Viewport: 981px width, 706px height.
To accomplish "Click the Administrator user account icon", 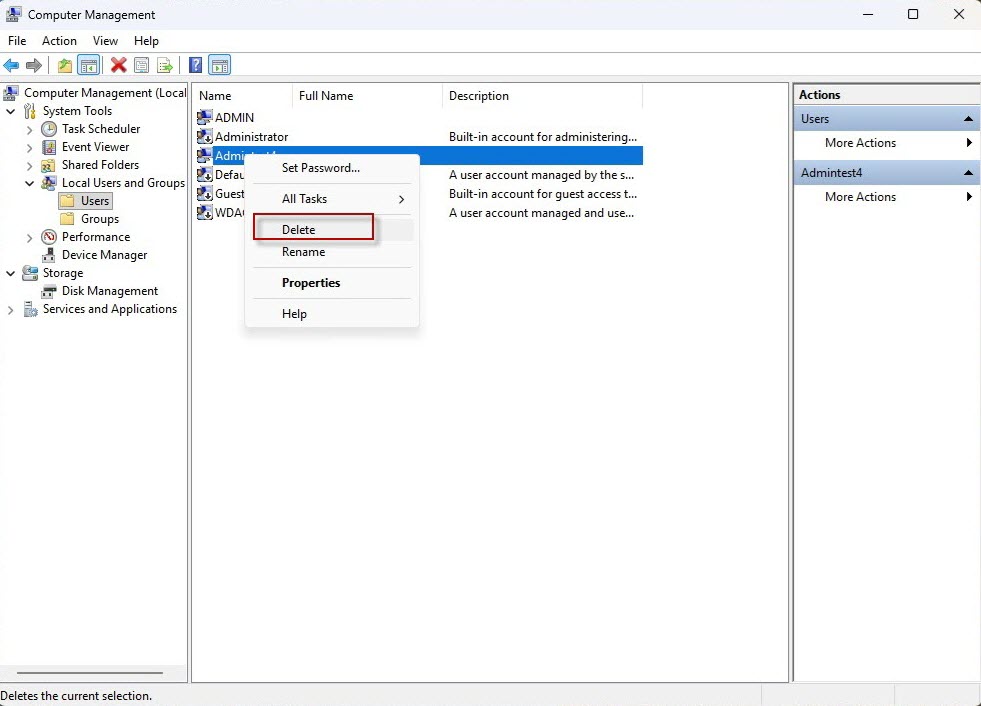I will click(x=205, y=136).
